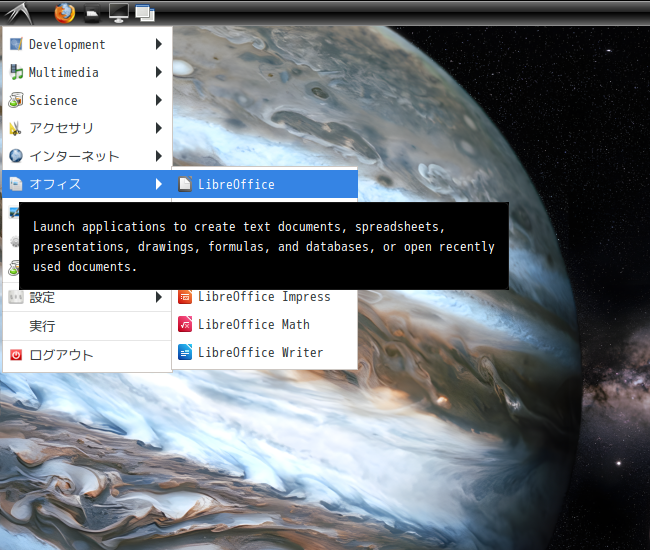Choose ログアウト from the menu
The width and height of the screenshot is (650, 550).
pyautogui.click(x=87, y=355)
